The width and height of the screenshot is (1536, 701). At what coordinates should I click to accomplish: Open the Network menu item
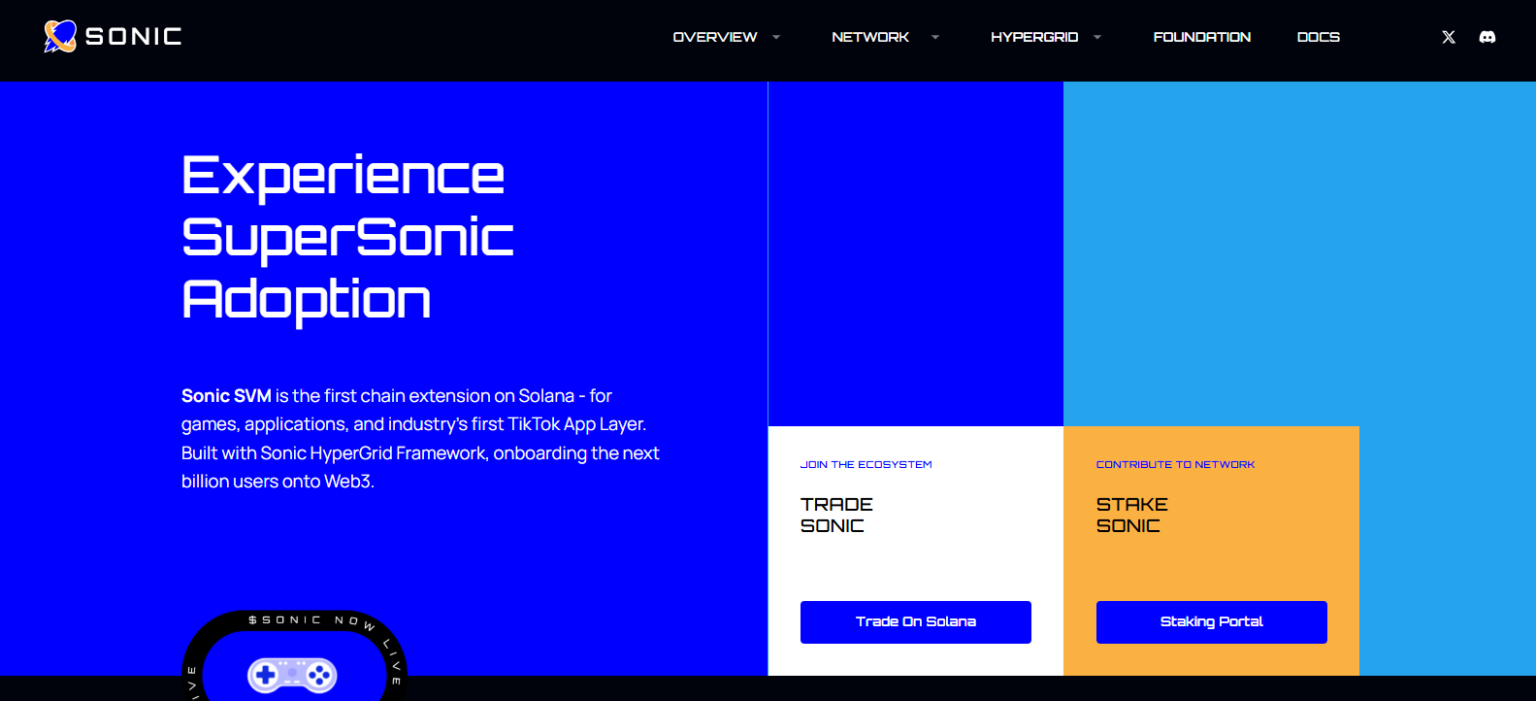point(870,37)
